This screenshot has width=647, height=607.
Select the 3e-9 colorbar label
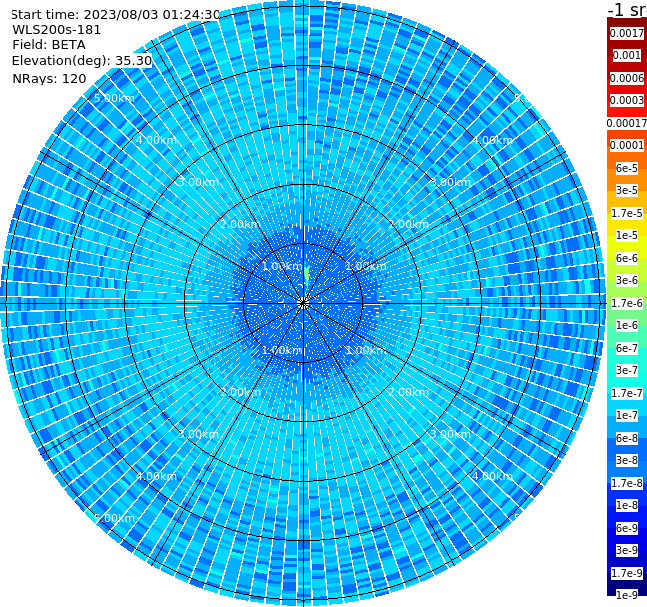point(627,550)
